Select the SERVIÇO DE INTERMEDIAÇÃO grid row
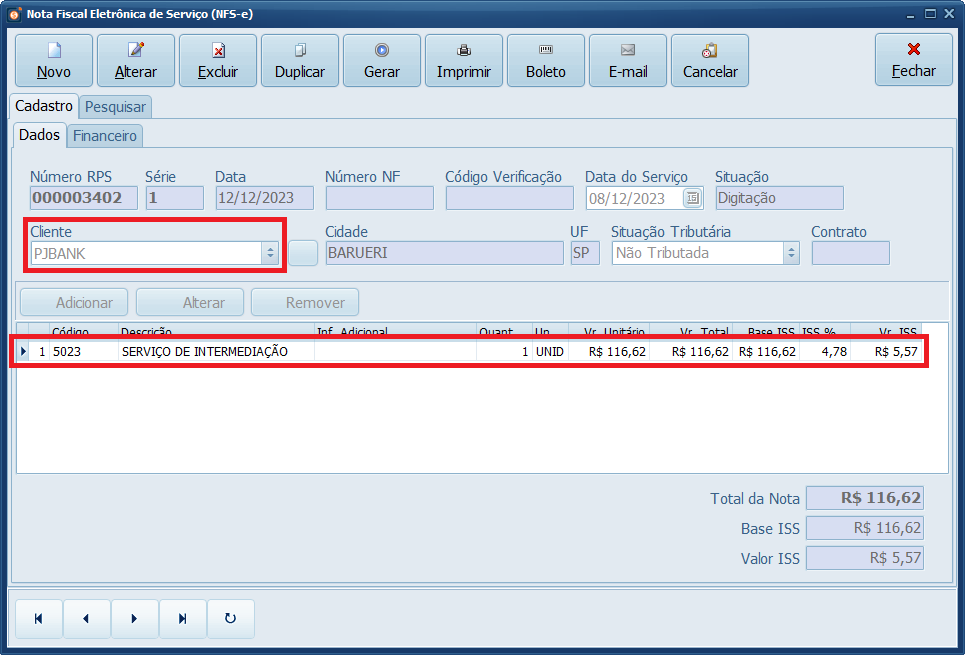Viewport: 965px width, 655px height. [300, 351]
